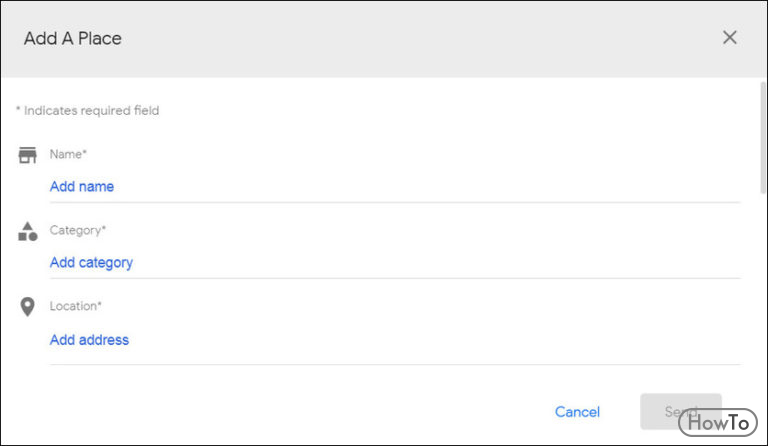This screenshot has height=446, width=768.
Task: Focus the Add name field
Action: (x=395, y=187)
